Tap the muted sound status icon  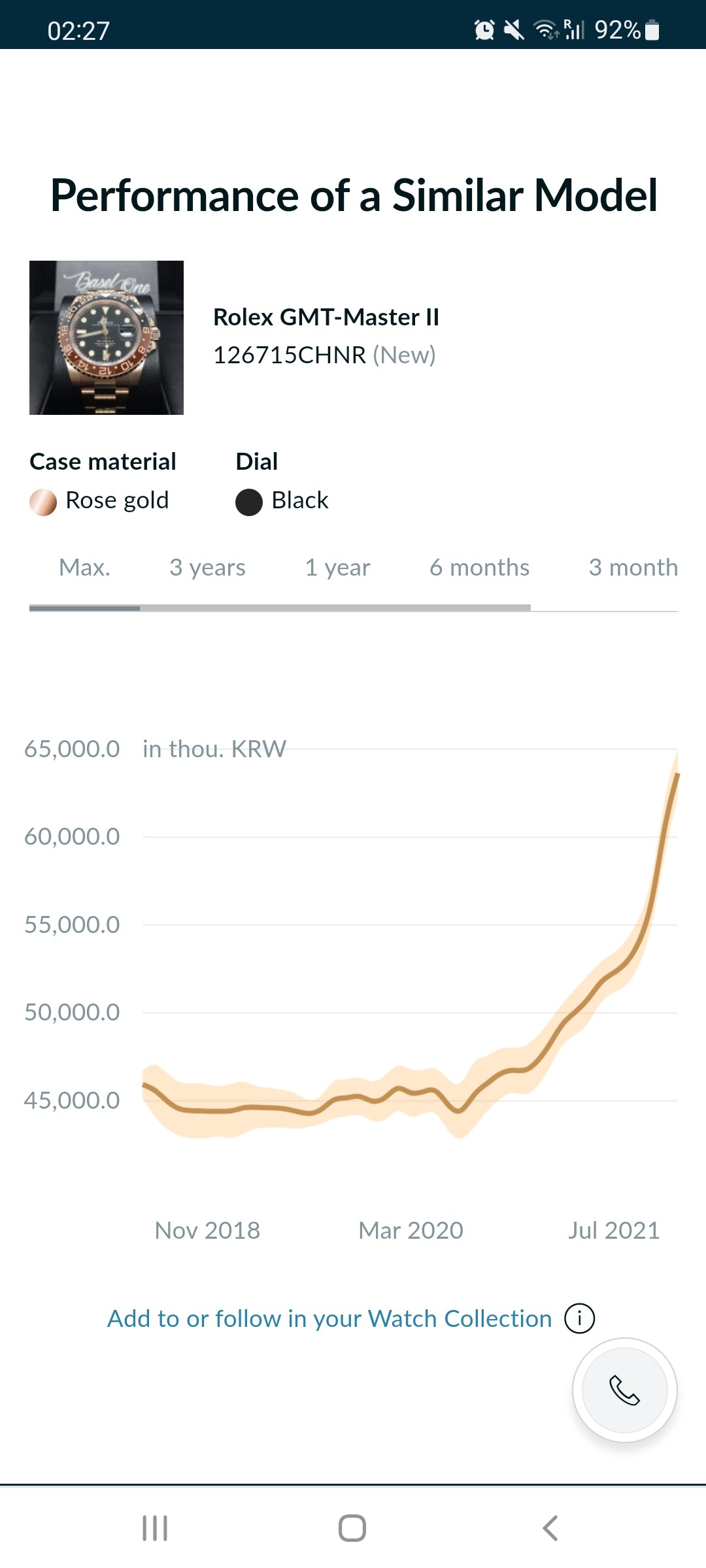pos(514,30)
